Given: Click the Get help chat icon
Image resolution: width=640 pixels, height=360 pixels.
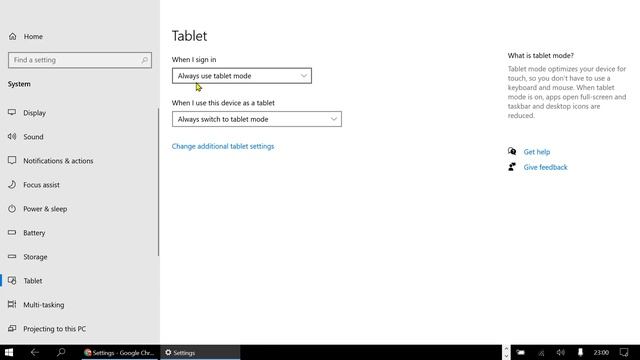Looking at the screenshot, I should click(x=512, y=151).
